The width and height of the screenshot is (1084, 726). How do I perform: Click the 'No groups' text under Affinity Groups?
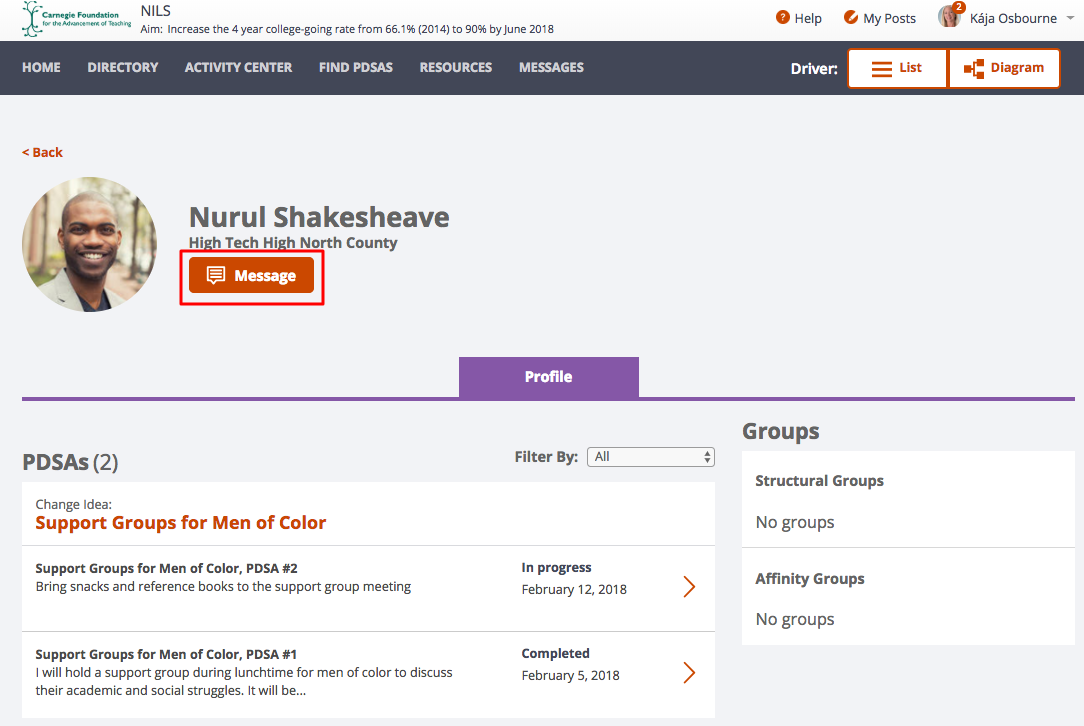(795, 619)
